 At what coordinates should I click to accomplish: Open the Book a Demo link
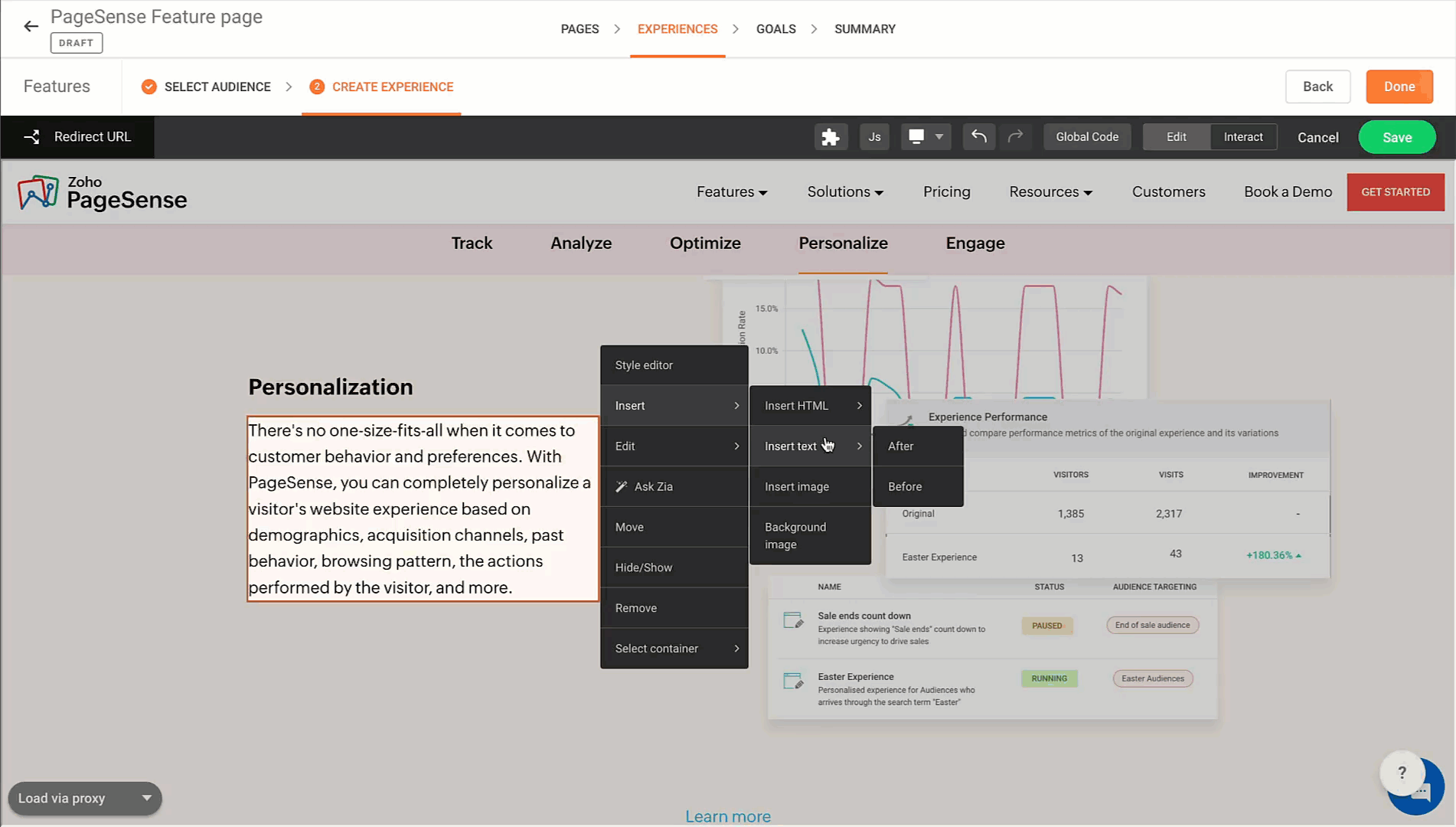[1288, 192]
